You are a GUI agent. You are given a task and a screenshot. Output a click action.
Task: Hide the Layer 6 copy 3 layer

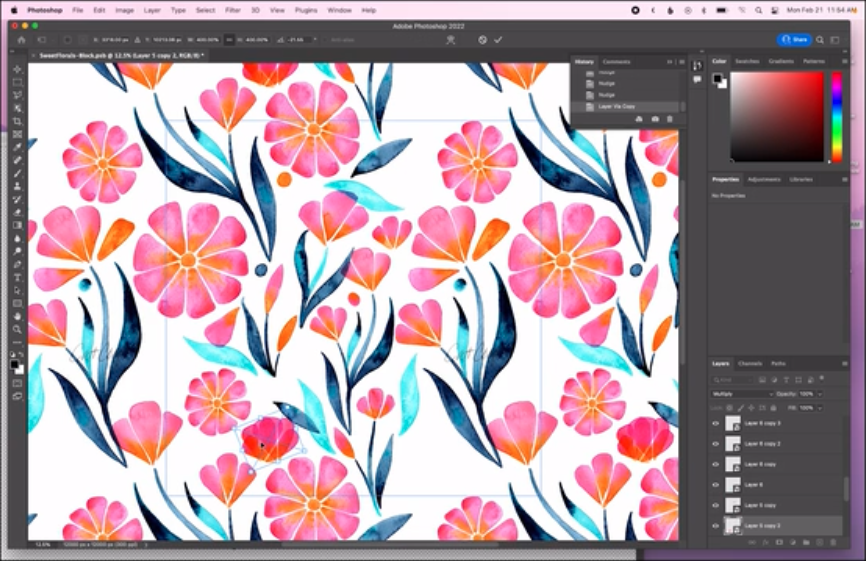click(x=715, y=423)
